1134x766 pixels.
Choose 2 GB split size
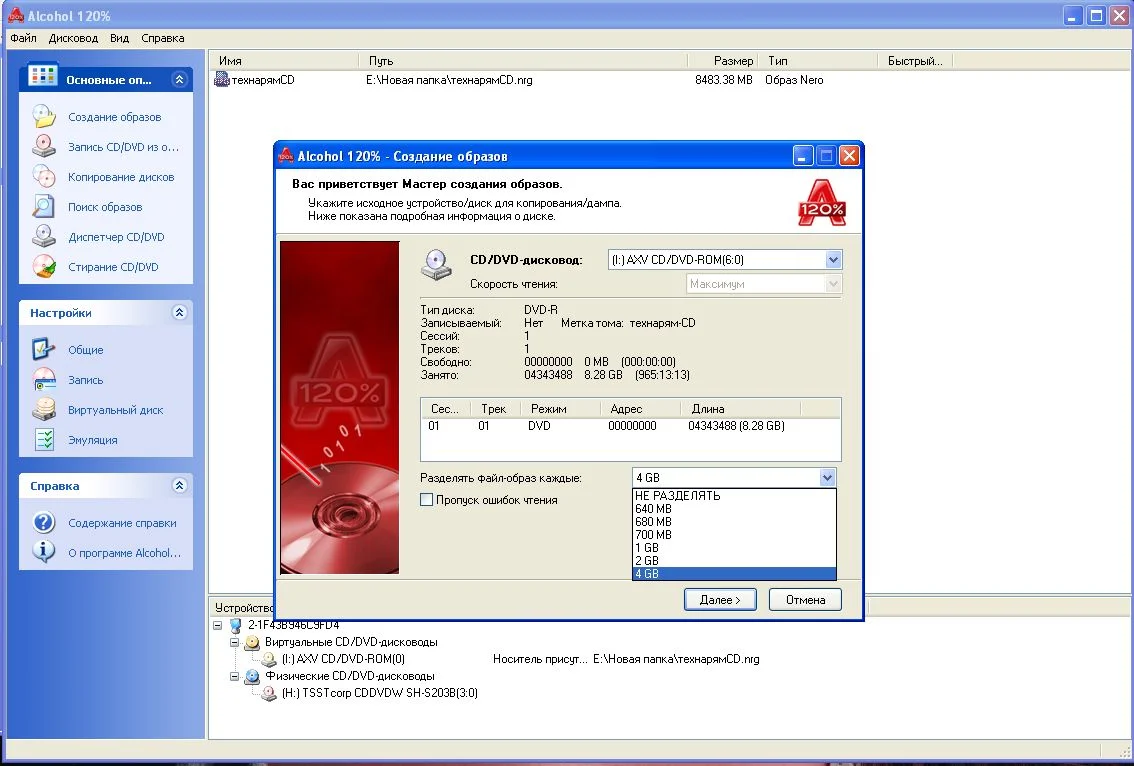tap(734, 561)
